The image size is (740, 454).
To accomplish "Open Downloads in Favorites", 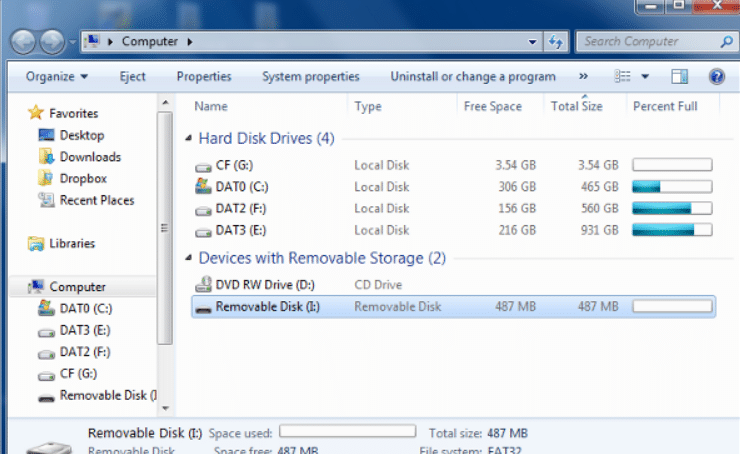I will coord(90,157).
